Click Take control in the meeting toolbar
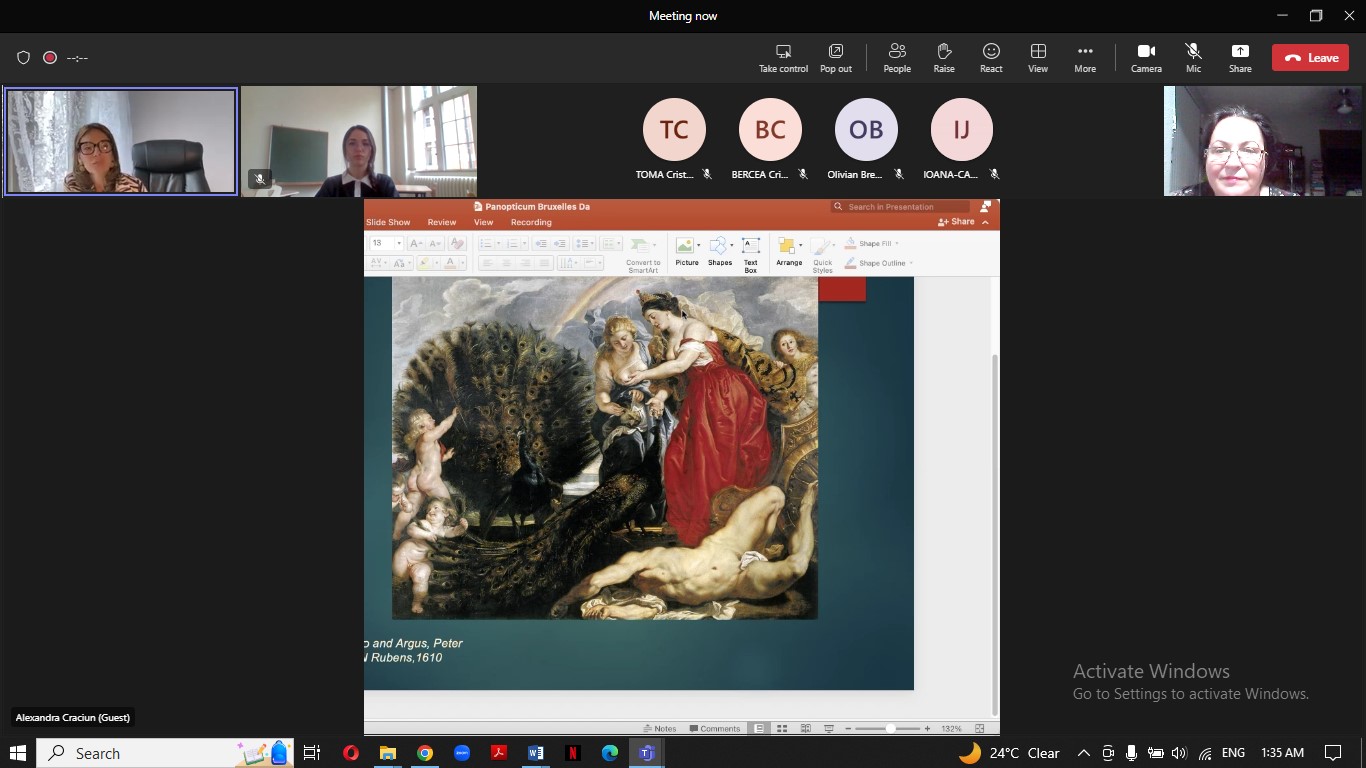Viewport: 1366px width, 768px height. 783,58
